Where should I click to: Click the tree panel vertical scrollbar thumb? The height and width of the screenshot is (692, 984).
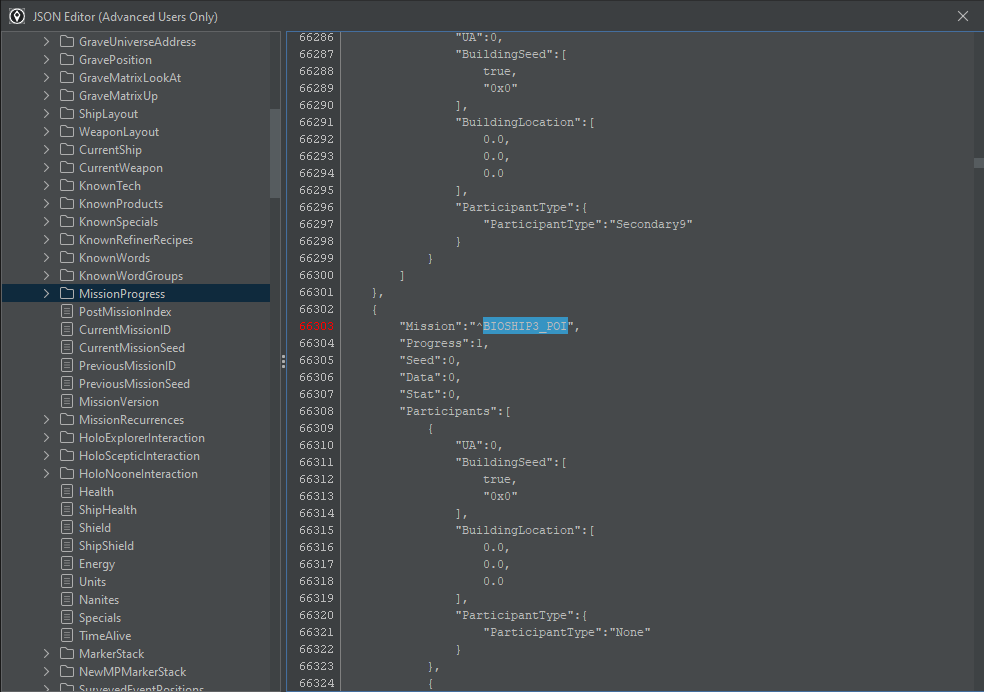275,154
